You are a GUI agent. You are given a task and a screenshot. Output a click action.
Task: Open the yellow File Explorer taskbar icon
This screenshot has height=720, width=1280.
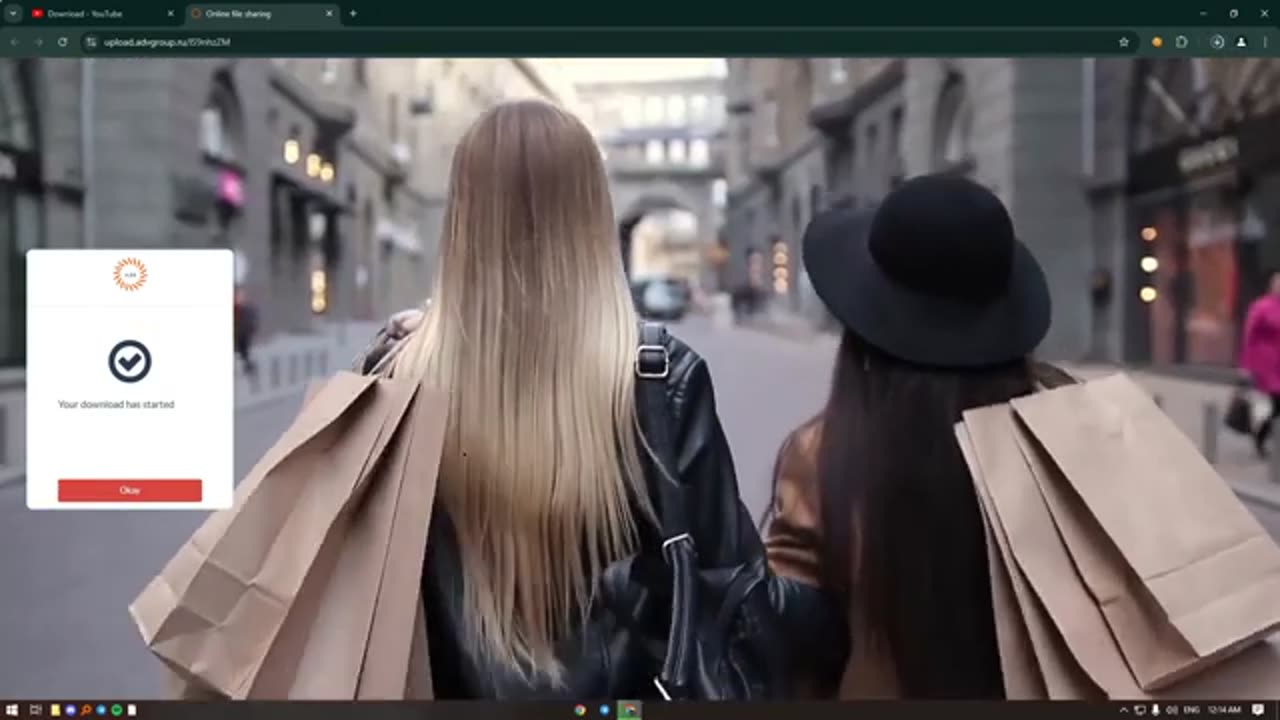point(55,710)
